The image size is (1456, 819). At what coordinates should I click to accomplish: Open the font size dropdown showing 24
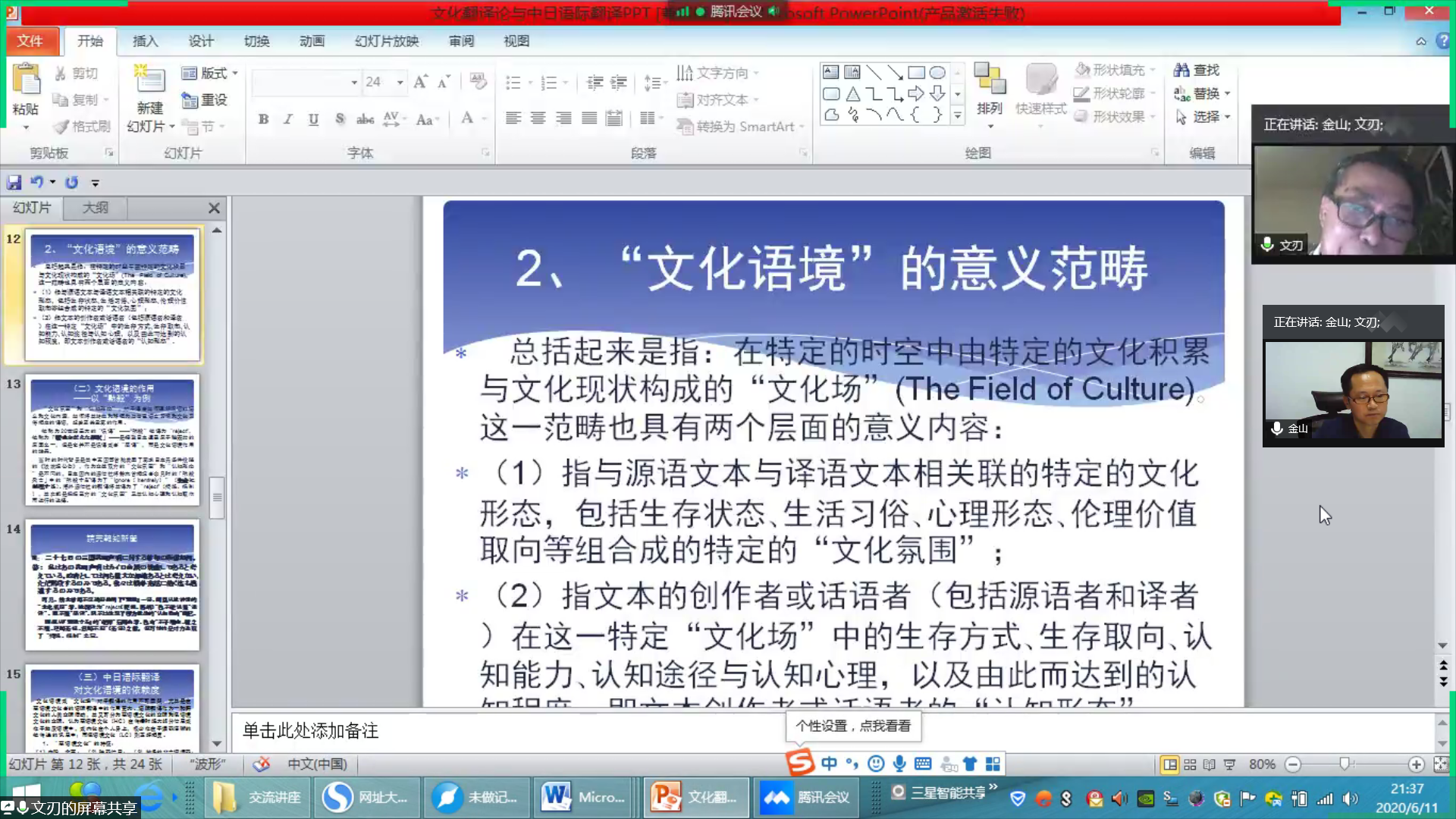click(x=400, y=82)
